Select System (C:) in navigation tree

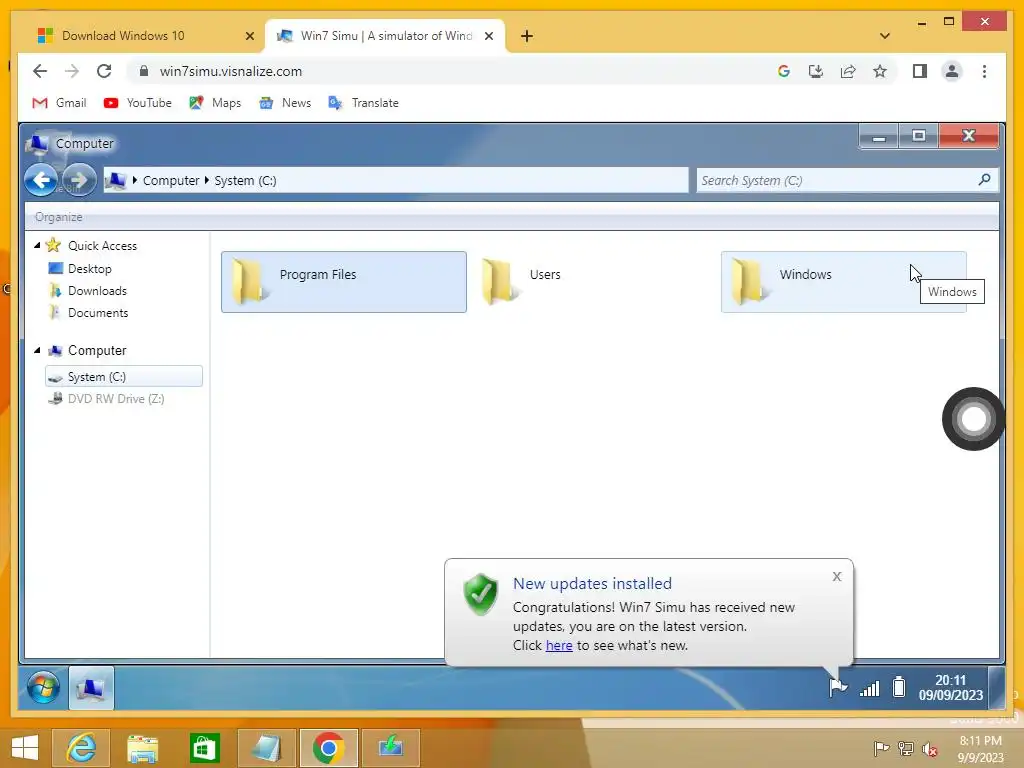point(123,377)
